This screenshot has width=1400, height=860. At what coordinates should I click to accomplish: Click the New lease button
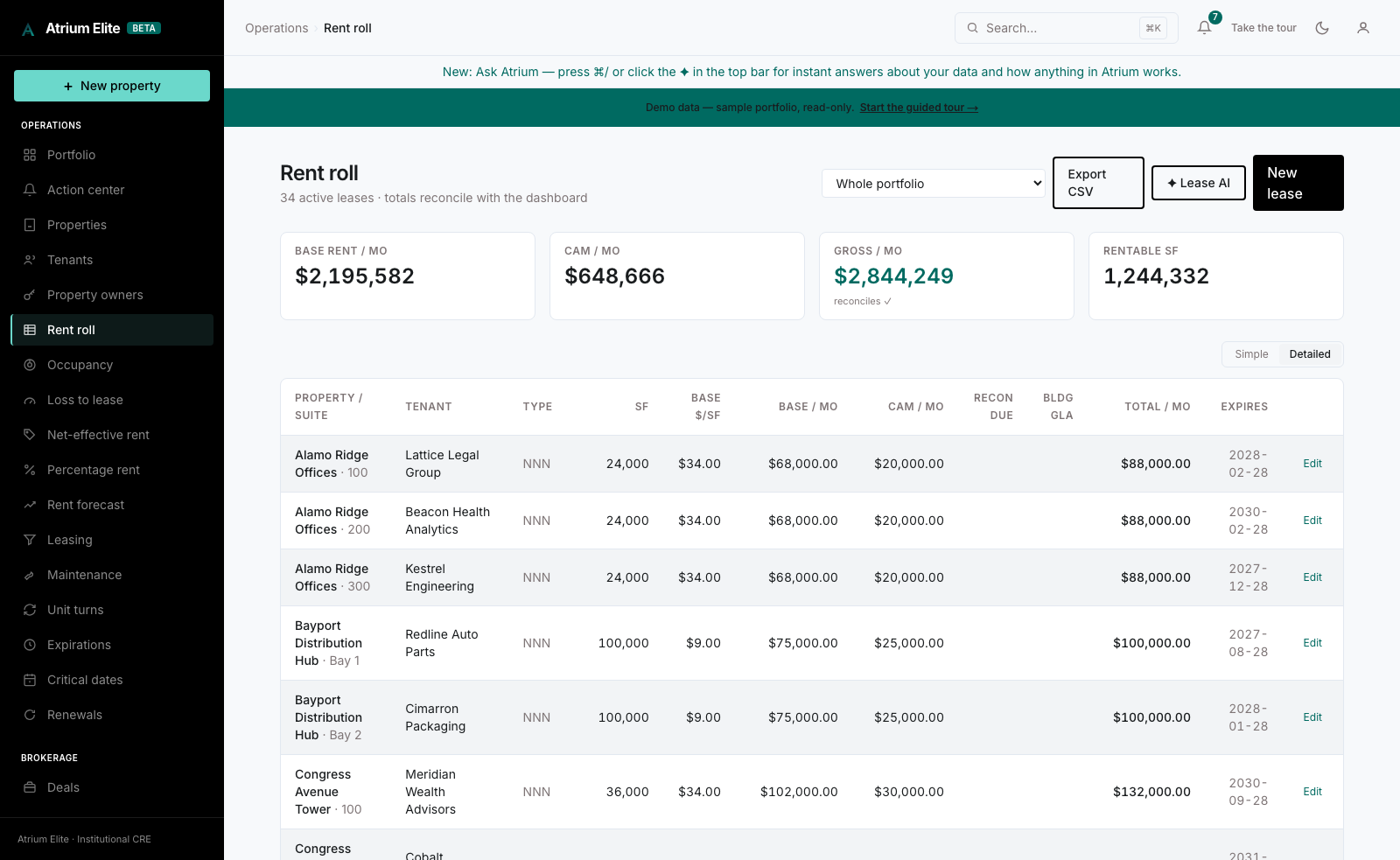click(x=1298, y=183)
